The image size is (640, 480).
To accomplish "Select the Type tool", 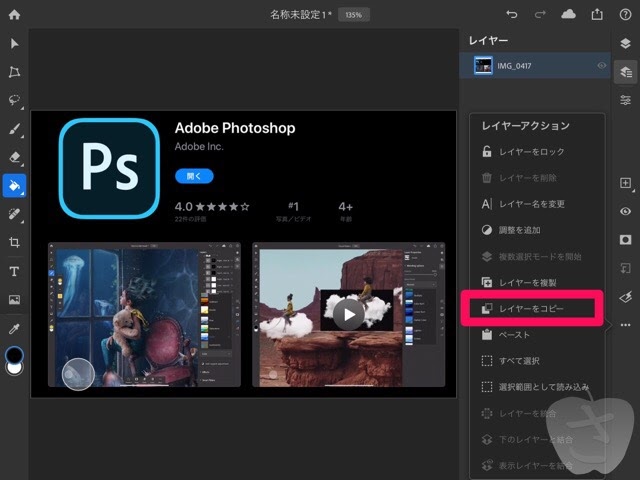I will coord(14,271).
